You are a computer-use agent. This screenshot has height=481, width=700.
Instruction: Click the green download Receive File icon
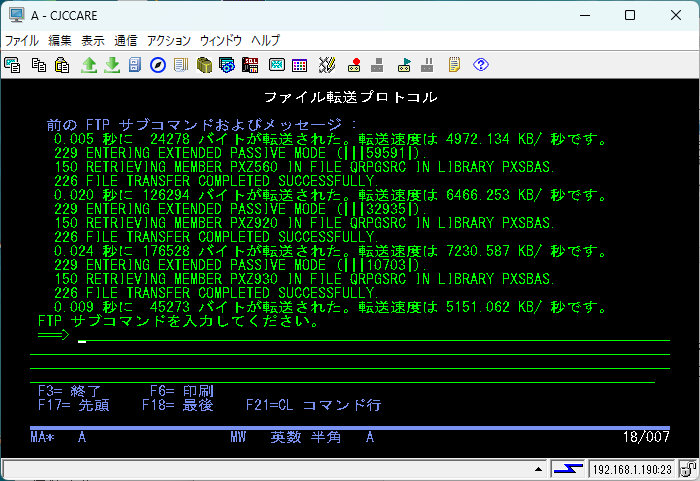[x=112, y=65]
